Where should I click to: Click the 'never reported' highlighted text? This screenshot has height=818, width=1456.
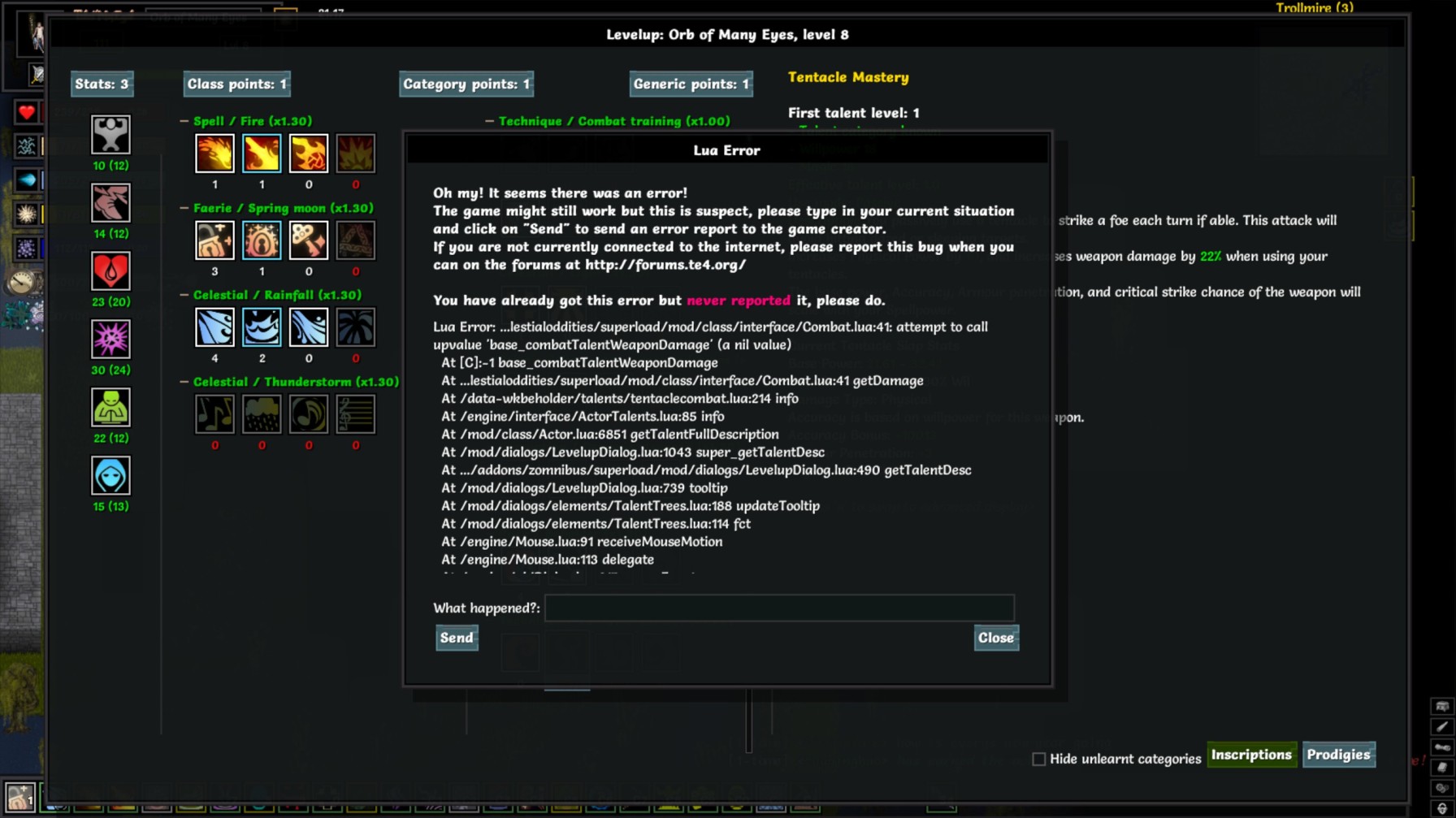[x=739, y=301]
